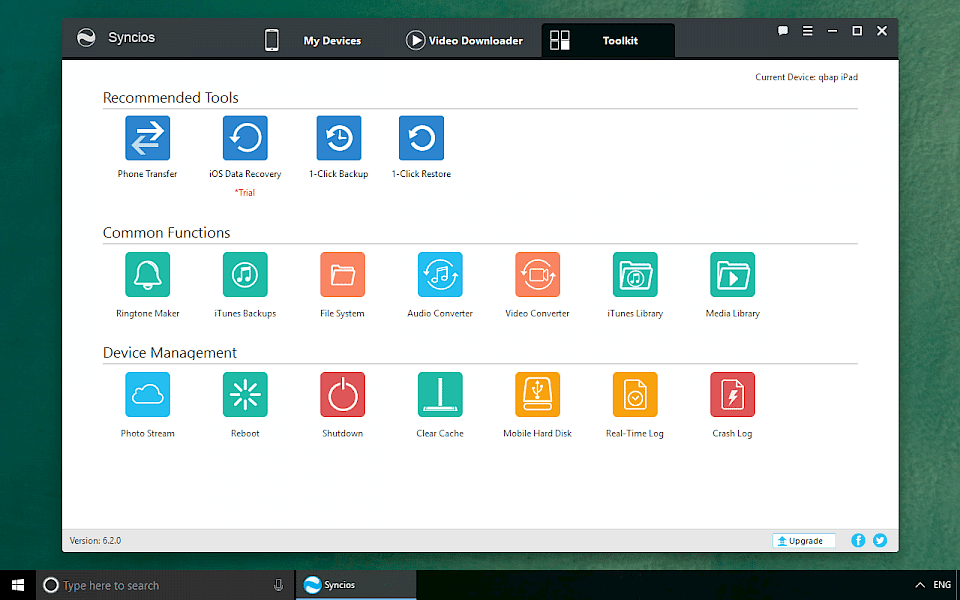Switch to the My Devices tab

coord(313,40)
